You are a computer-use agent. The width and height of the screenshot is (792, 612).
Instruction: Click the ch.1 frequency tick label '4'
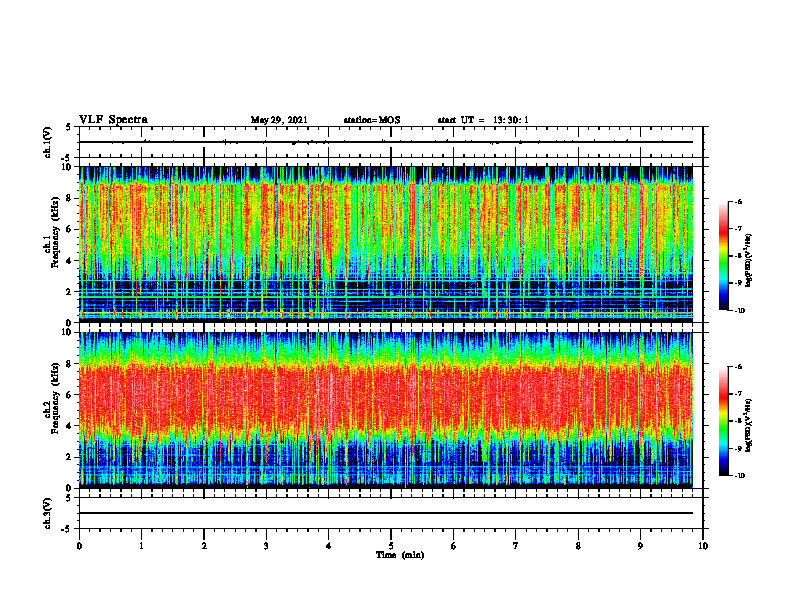71,261
